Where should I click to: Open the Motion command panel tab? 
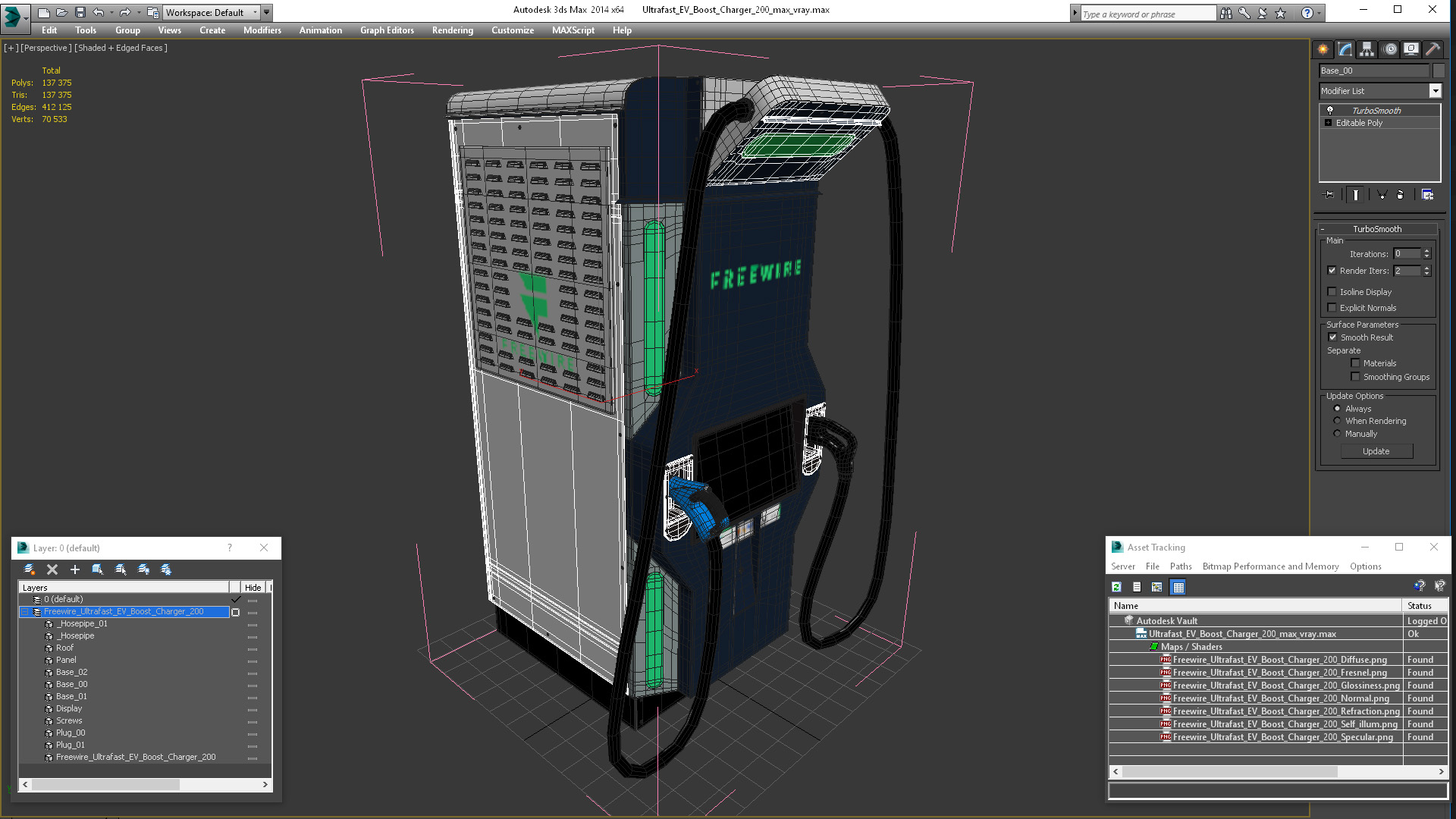tap(1389, 49)
